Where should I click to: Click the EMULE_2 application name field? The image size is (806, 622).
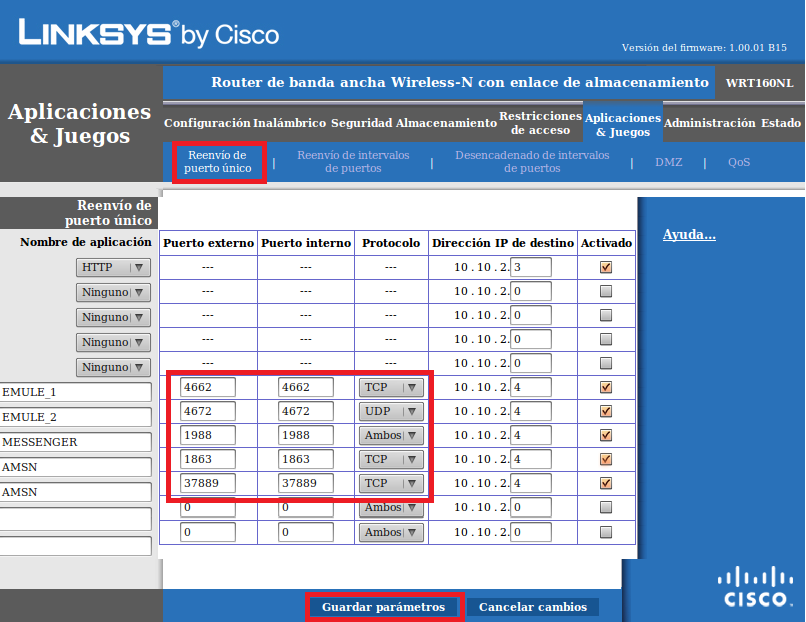(x=76, y=417)
